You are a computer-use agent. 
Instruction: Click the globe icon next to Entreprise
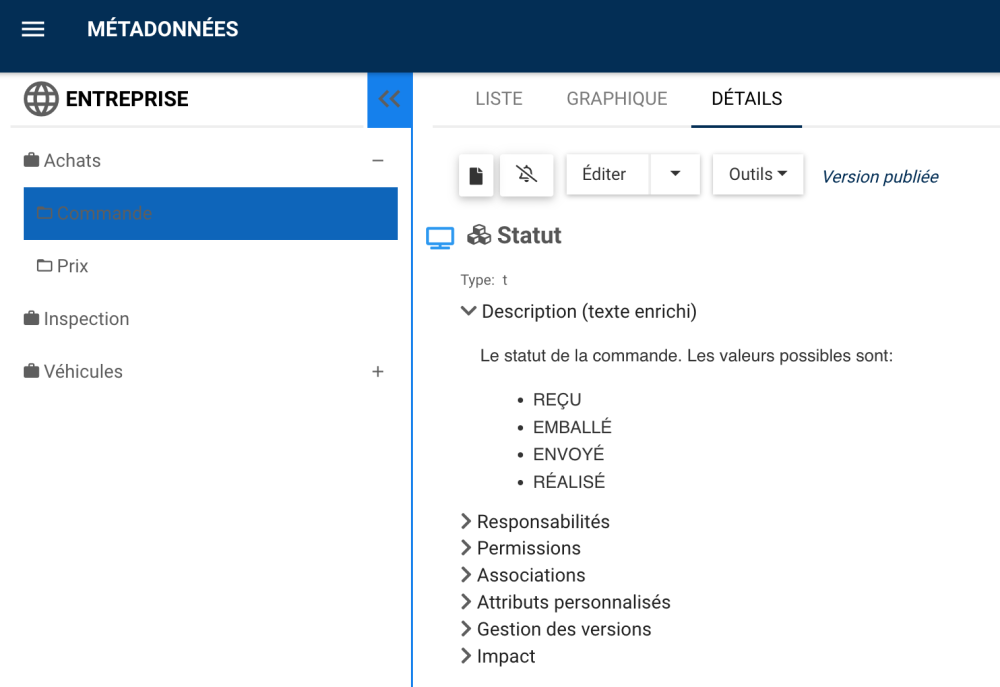coord(41,99)
